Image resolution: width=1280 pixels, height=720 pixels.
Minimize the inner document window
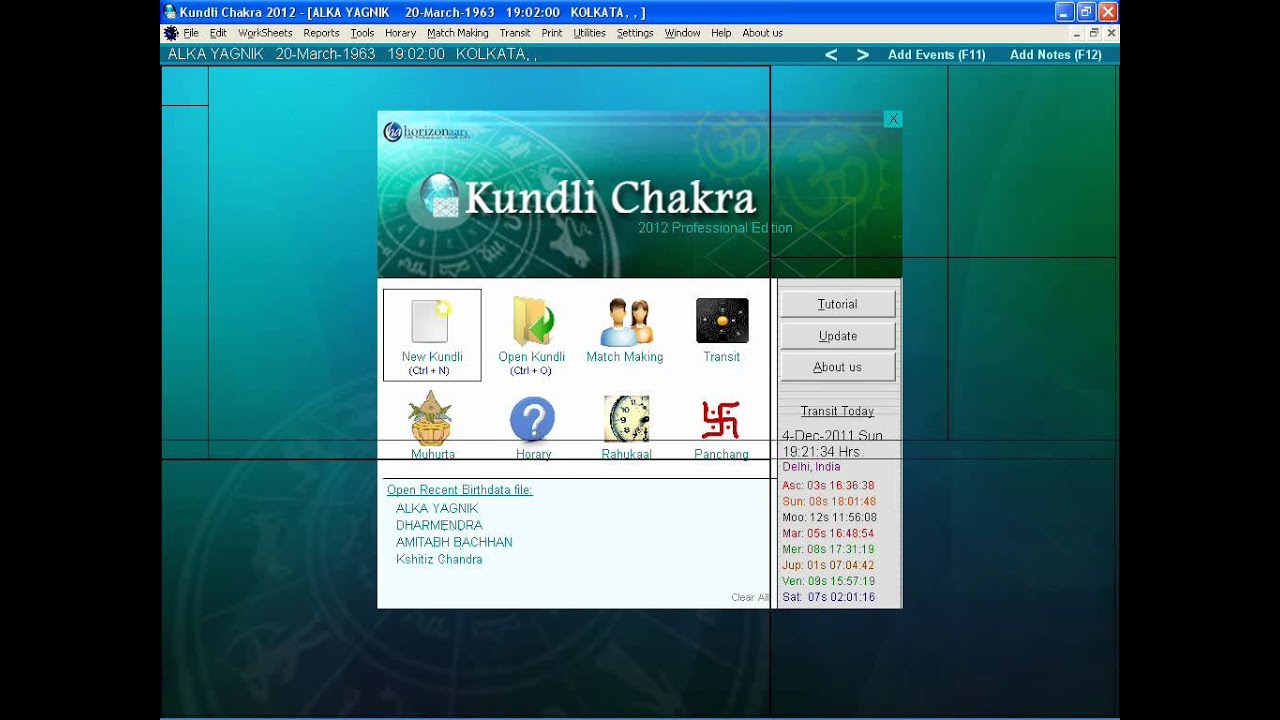coord(1076,33)
